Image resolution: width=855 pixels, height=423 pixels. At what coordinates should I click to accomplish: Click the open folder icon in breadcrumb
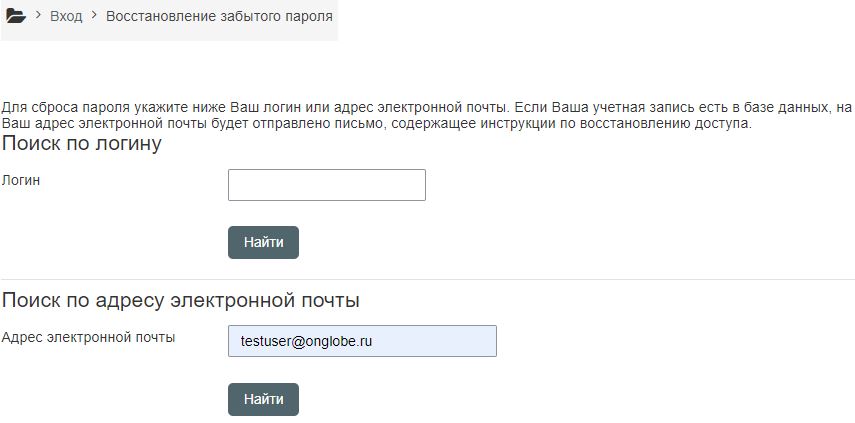coord(15,16)
